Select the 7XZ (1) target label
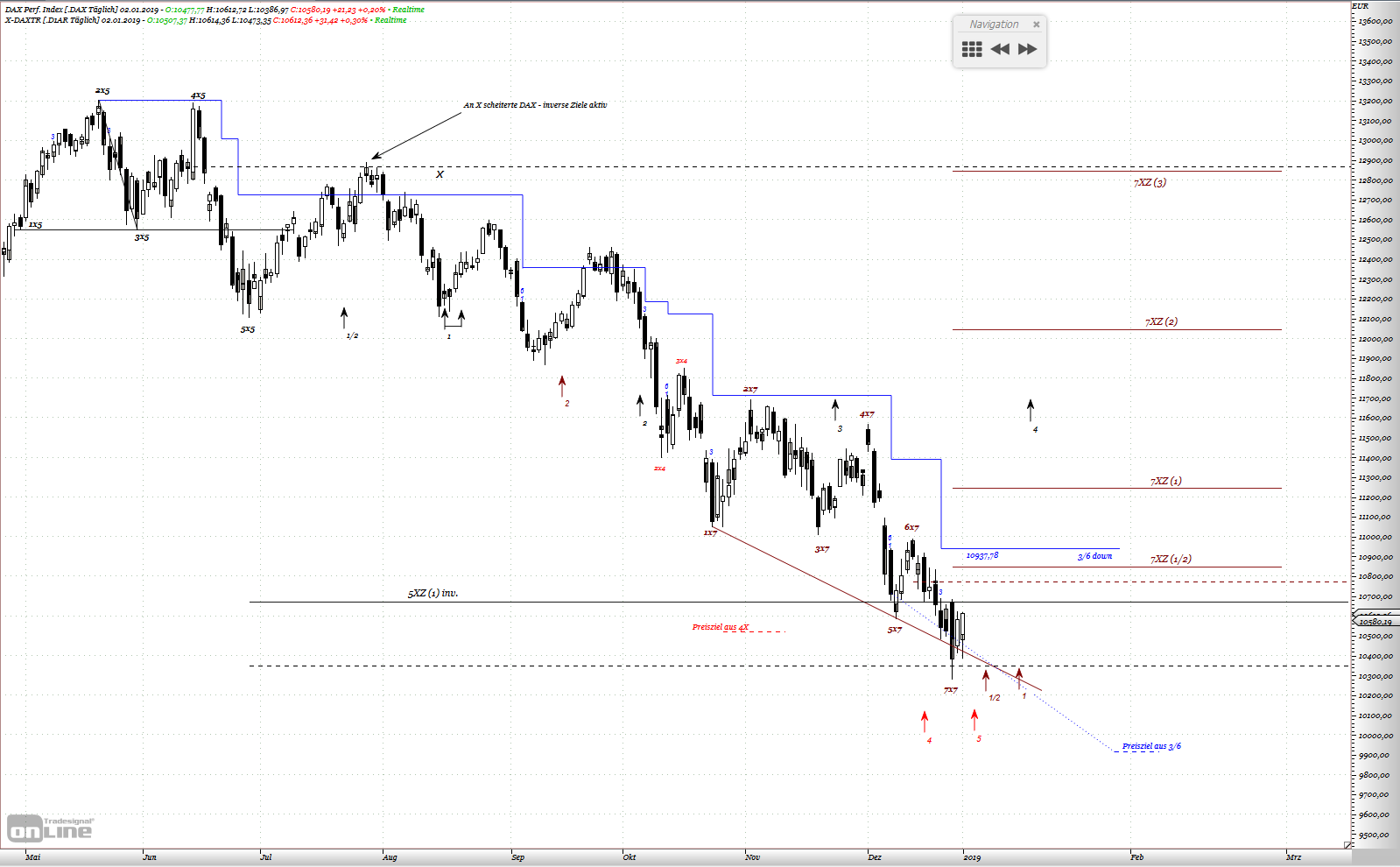 click(x=1165, y=482)
